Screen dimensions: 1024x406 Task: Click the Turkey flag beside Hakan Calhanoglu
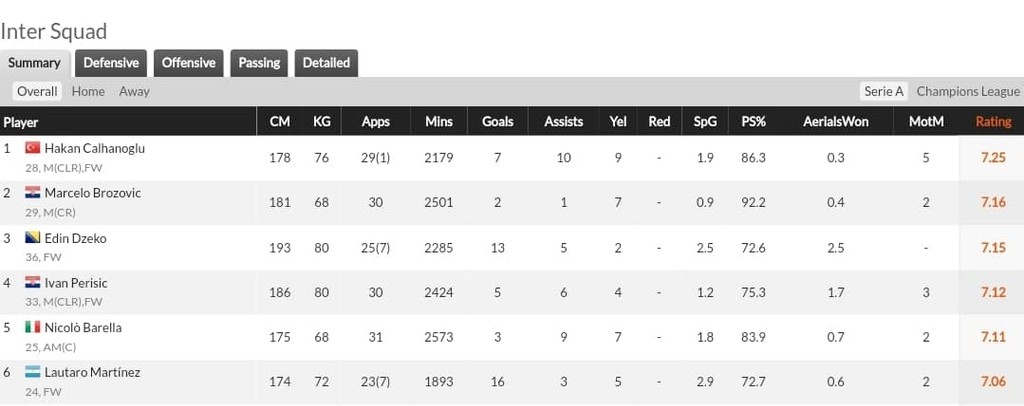[32, 148]
